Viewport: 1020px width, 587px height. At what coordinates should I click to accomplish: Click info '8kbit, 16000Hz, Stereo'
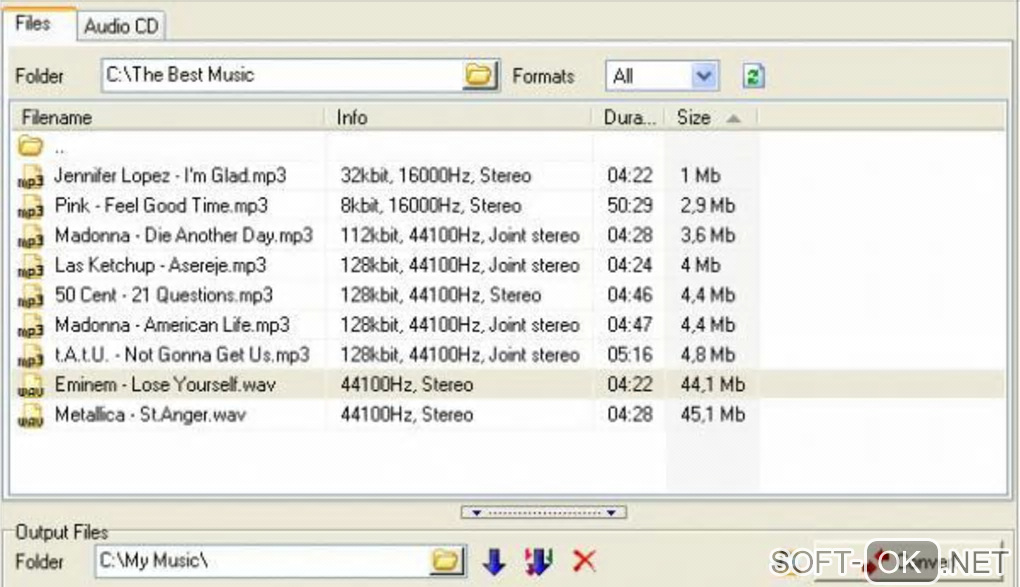pyautogui.click(x=431, y=206)
